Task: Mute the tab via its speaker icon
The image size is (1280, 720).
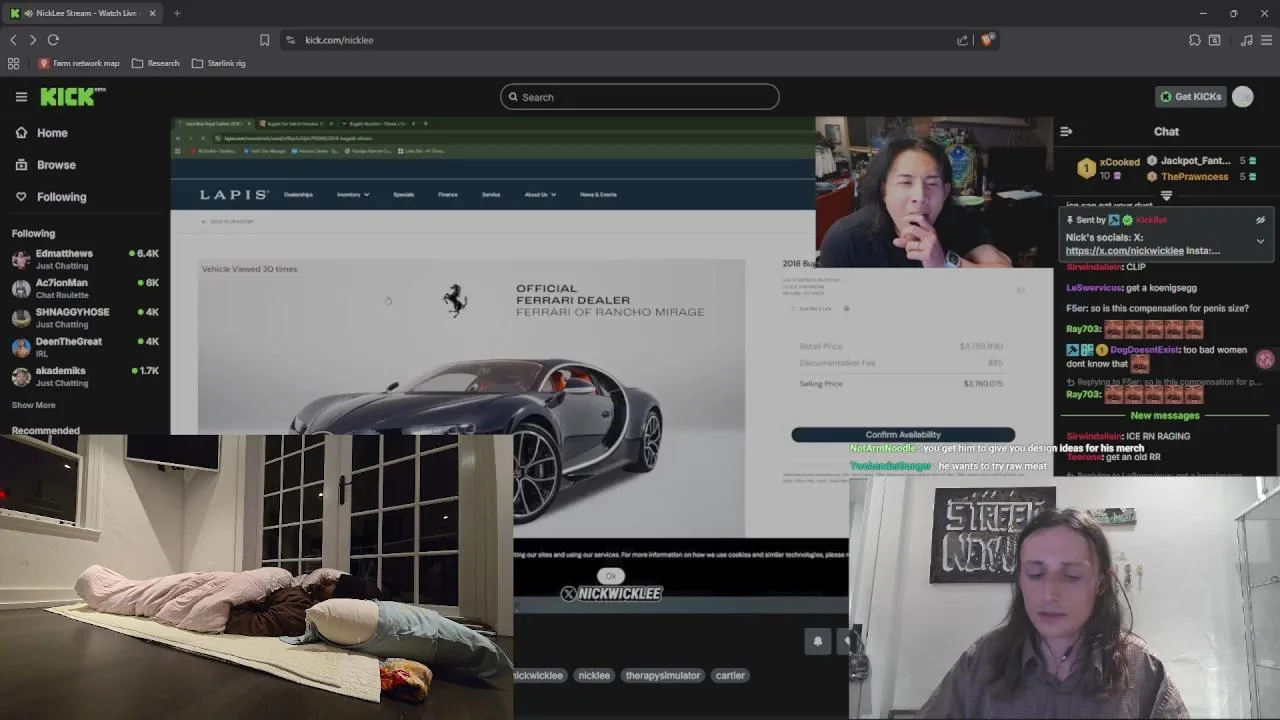Action: click(x=29, y=13)
